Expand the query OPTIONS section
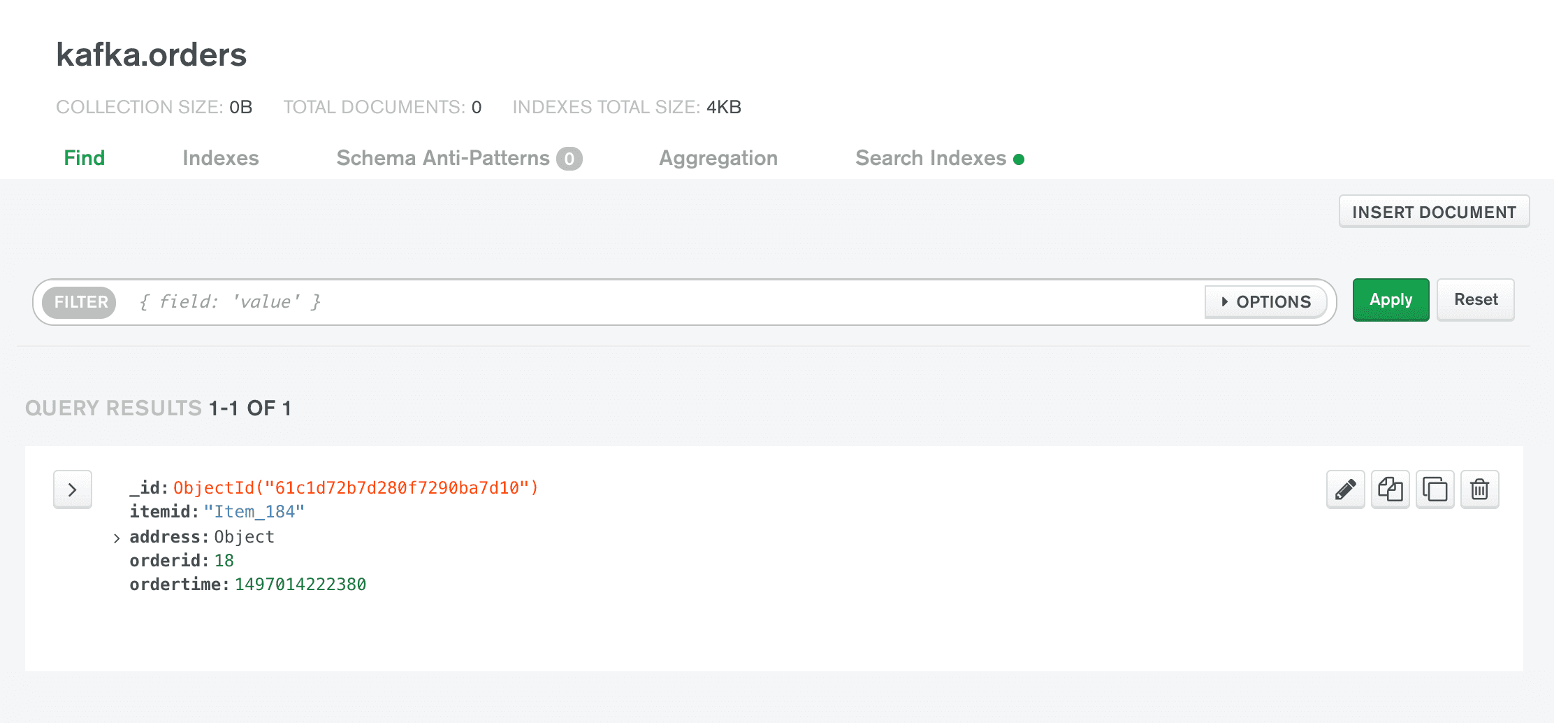 [1265, 302]
